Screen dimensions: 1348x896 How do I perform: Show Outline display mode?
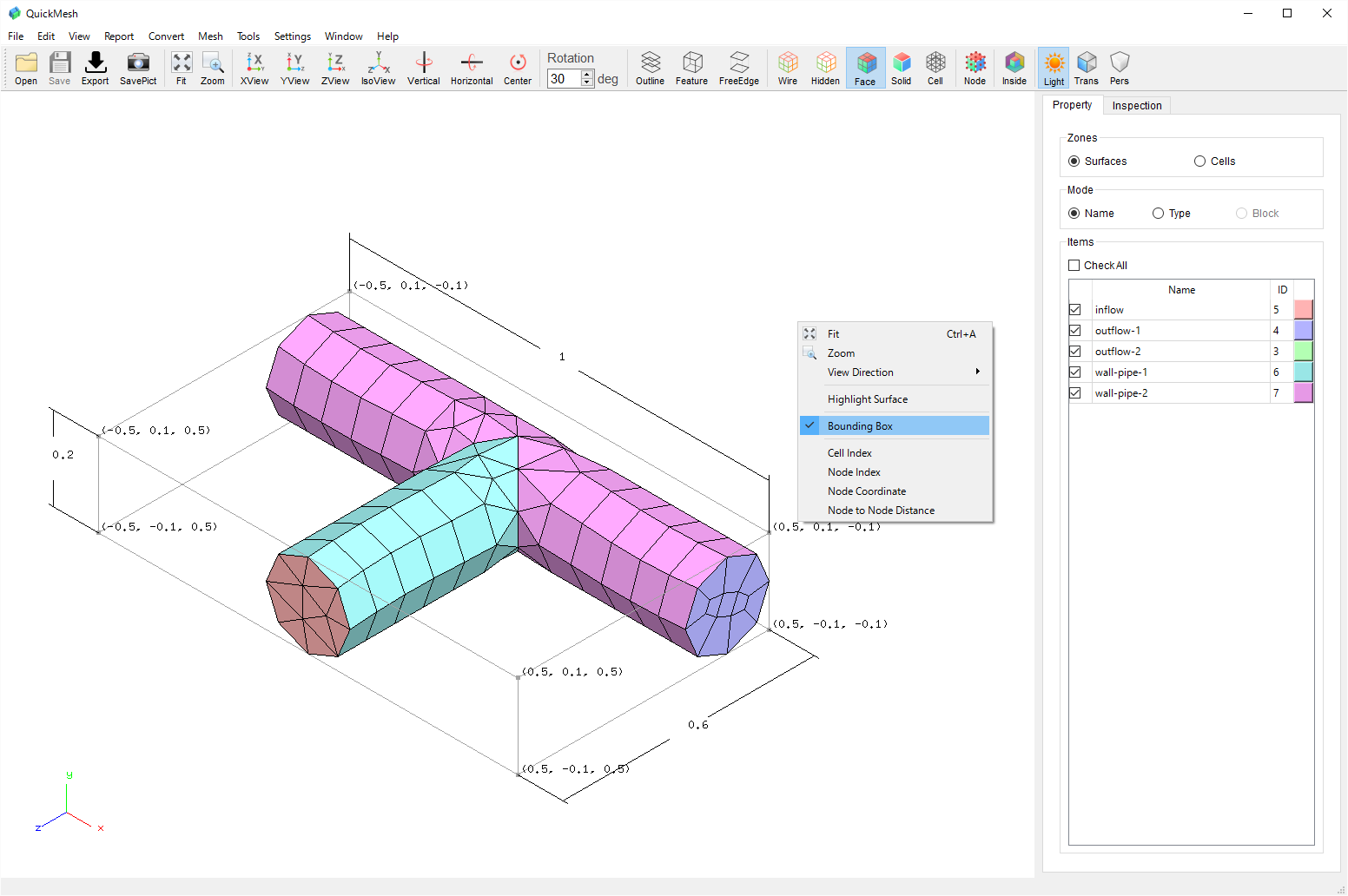coord(650,68)
